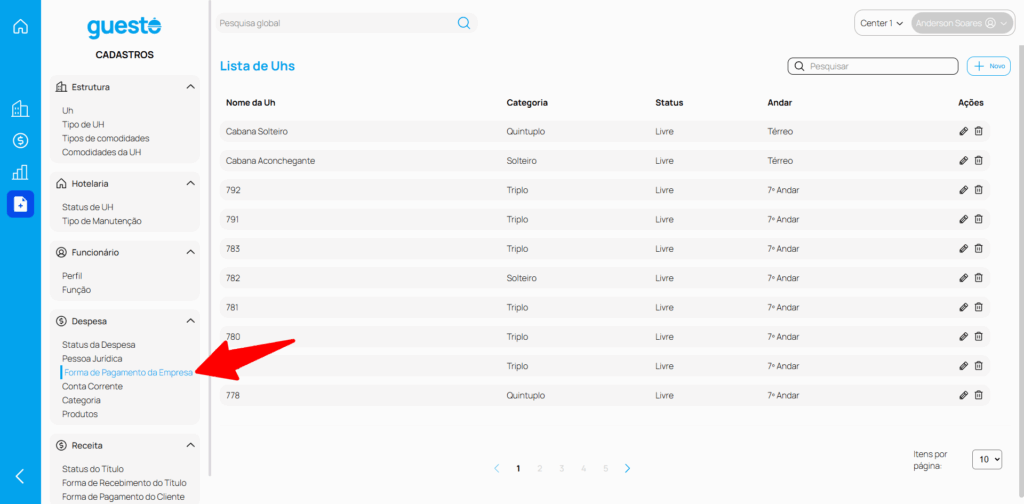Delete the Cabana Aconchegante row via trash icon

pos(979,160)
